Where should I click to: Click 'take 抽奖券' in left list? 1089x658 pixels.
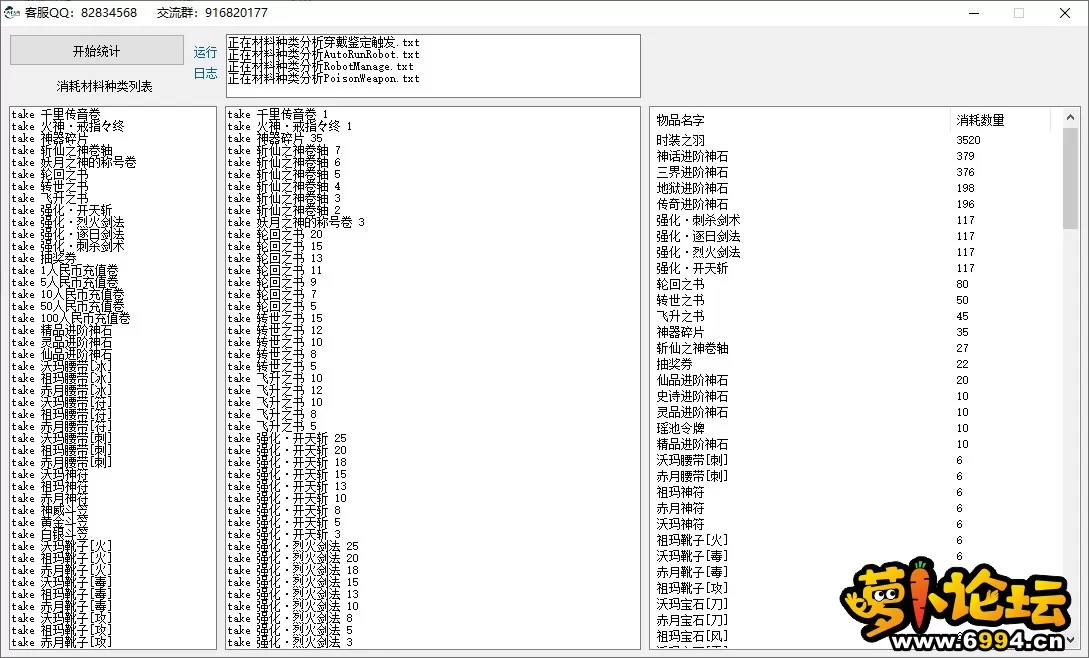click(44, 258)
